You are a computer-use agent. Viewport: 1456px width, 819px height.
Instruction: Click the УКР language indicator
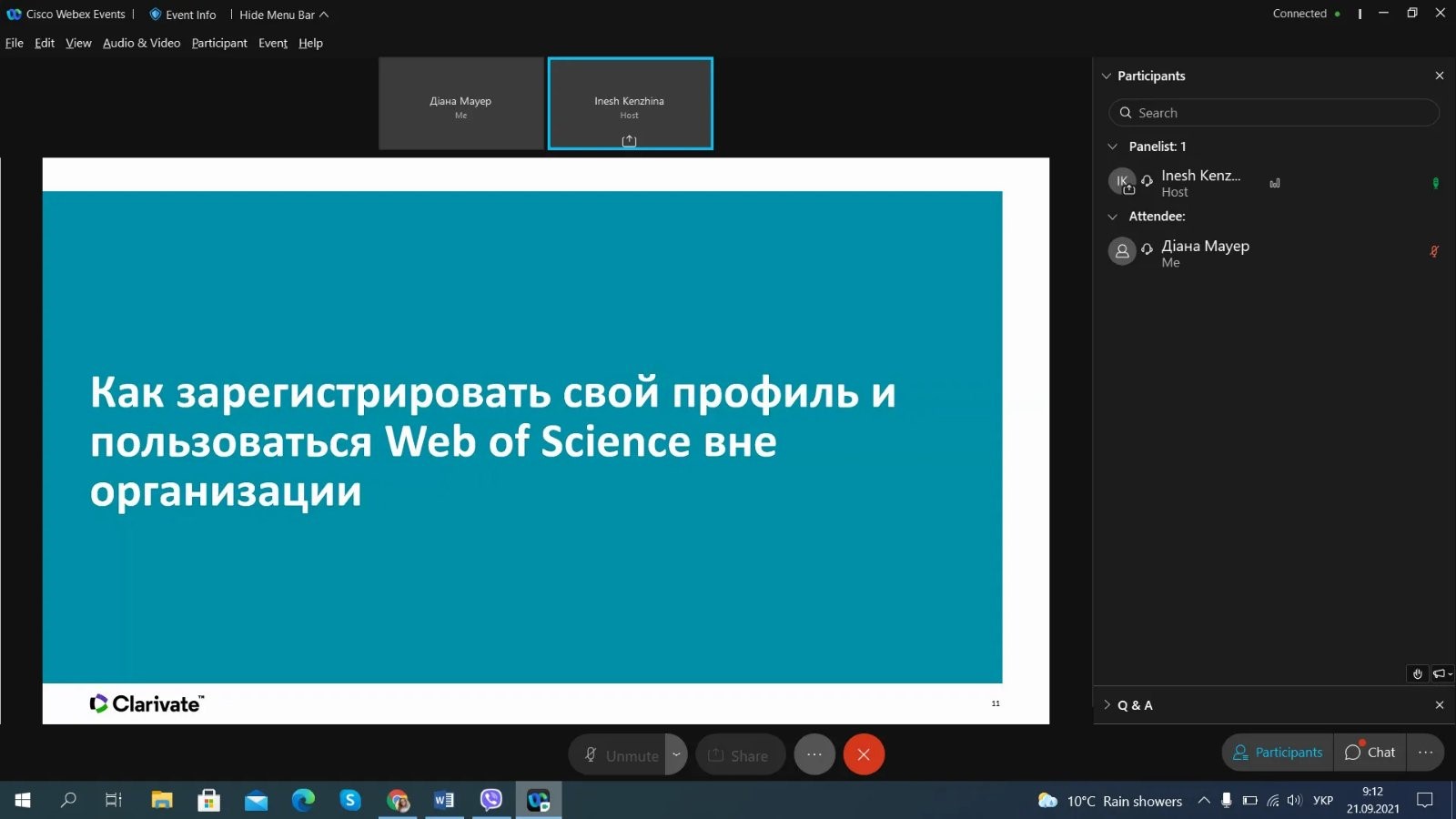[x=1323, y=801]
